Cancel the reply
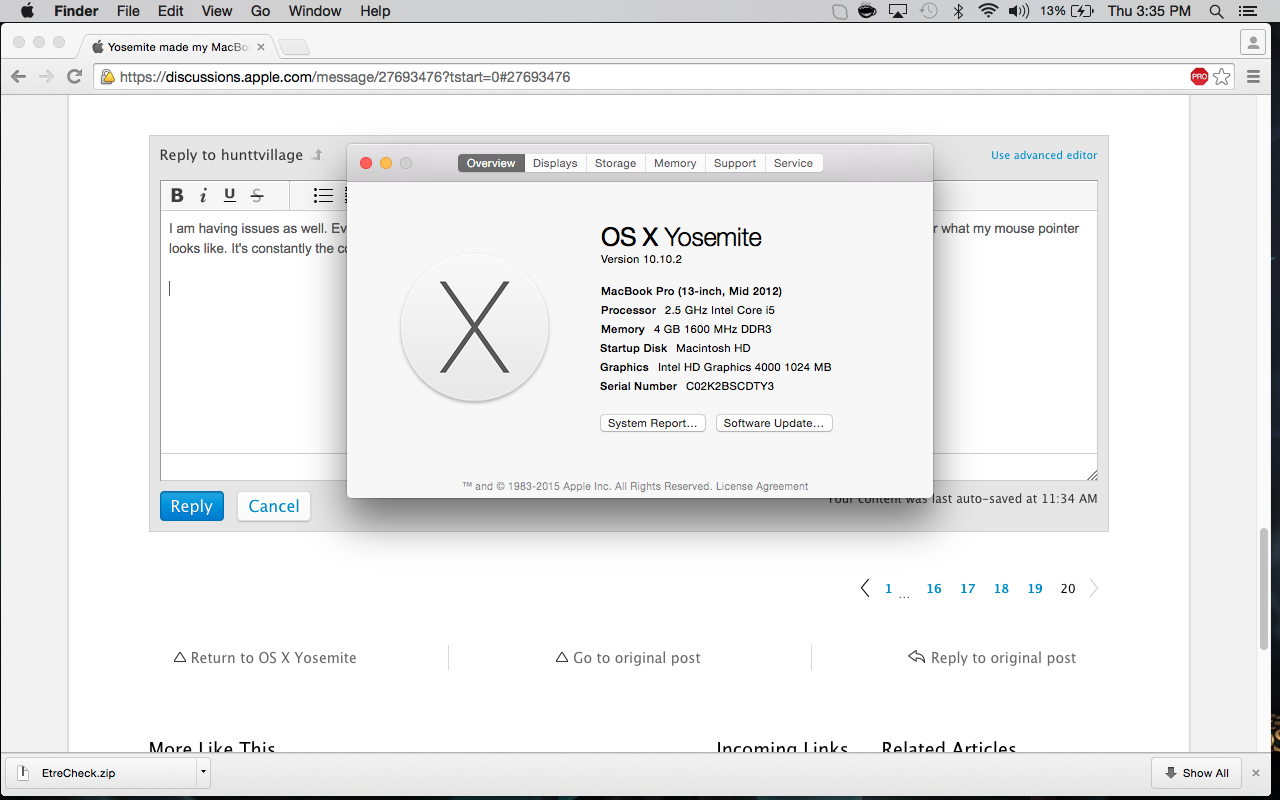1280x800 pixels. pyautogui.click(x=274, y=506)
